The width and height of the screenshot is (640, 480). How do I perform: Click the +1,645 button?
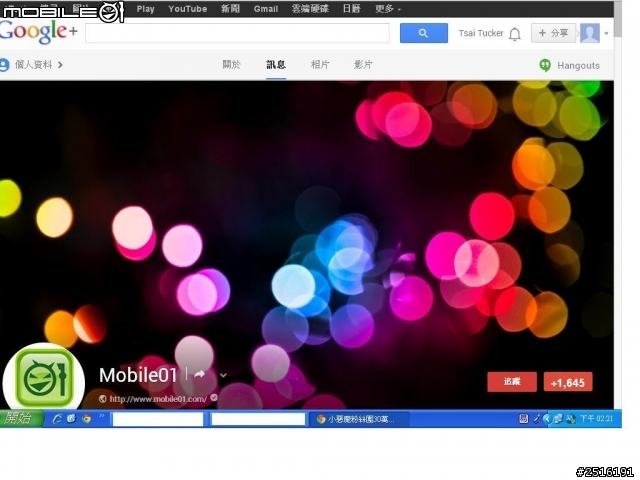click(x=568, y=382)
